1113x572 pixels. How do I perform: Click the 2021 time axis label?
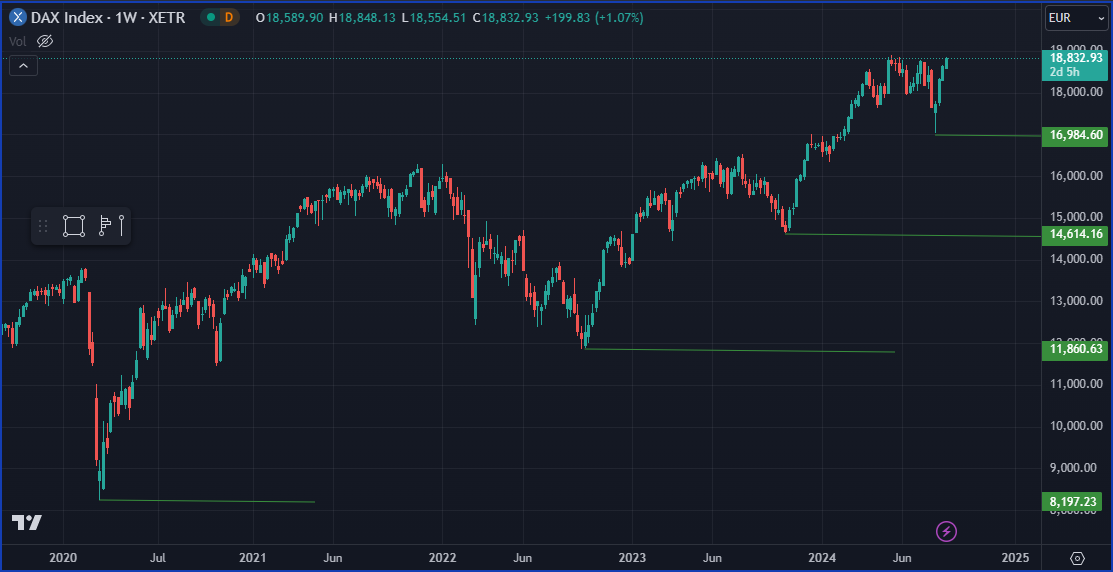(x=252, y=557)
